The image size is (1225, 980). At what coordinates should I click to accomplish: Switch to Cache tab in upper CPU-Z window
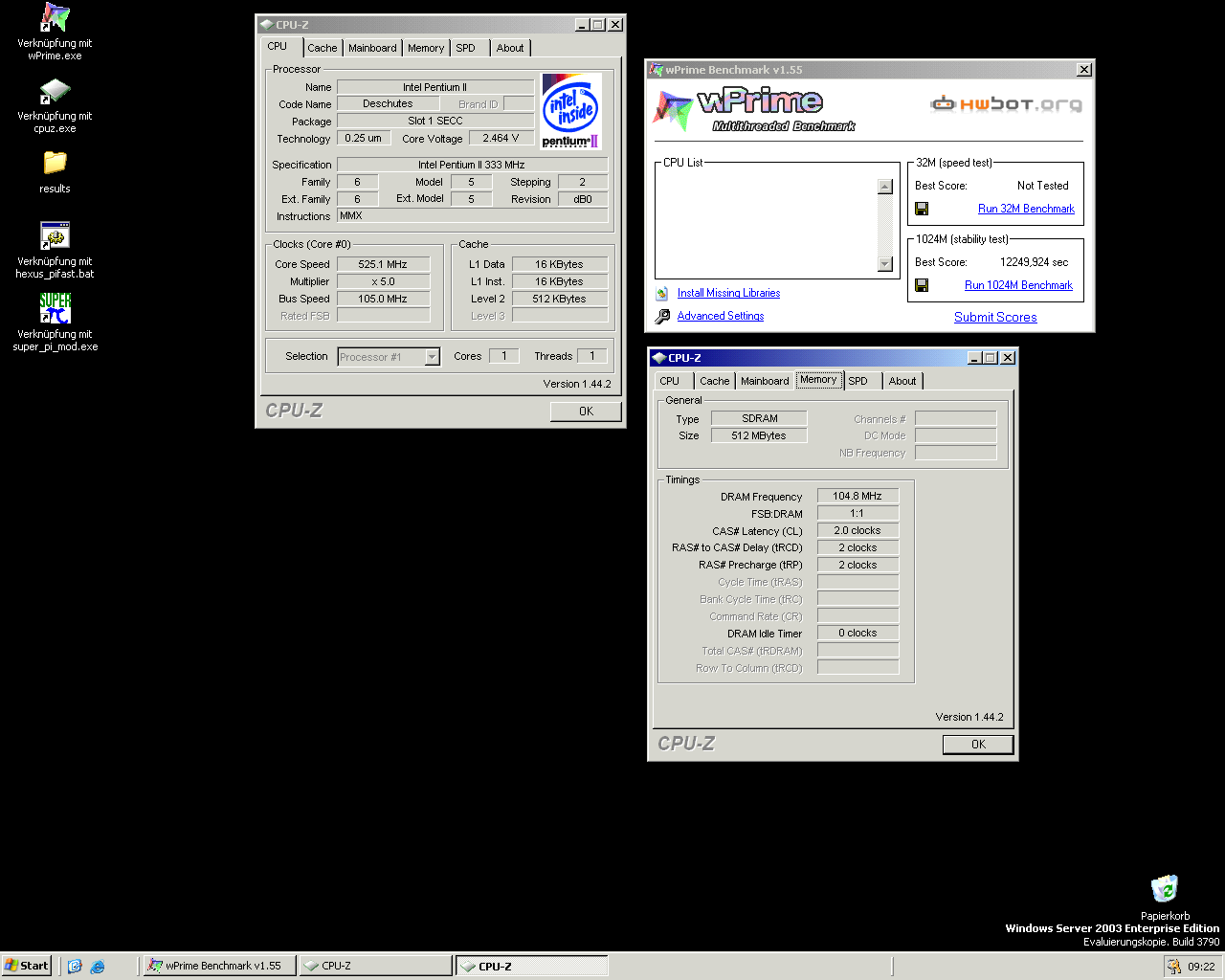(x=323, y=48)
